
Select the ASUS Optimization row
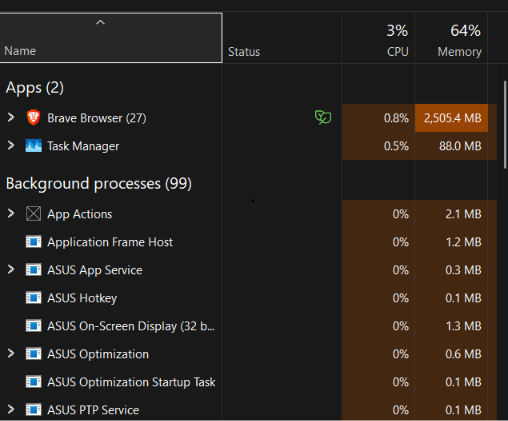pos(248,354)
